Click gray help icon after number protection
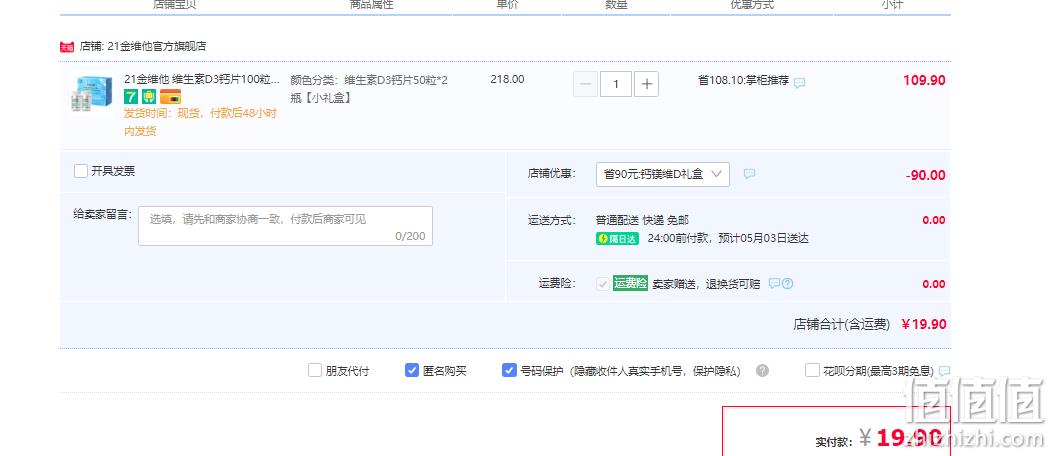This screenshot has height=456, width=1053. [762, 370]
